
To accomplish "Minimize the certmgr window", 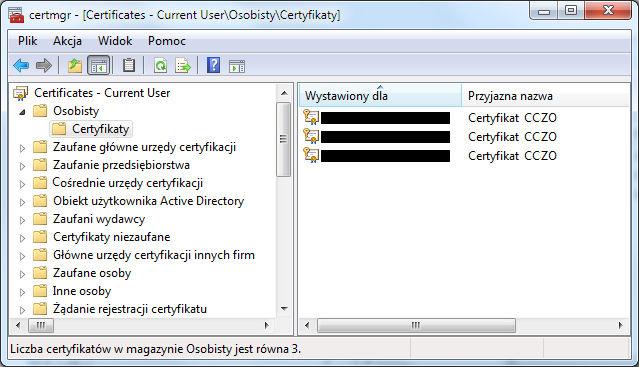I will [x=544, y=10].
